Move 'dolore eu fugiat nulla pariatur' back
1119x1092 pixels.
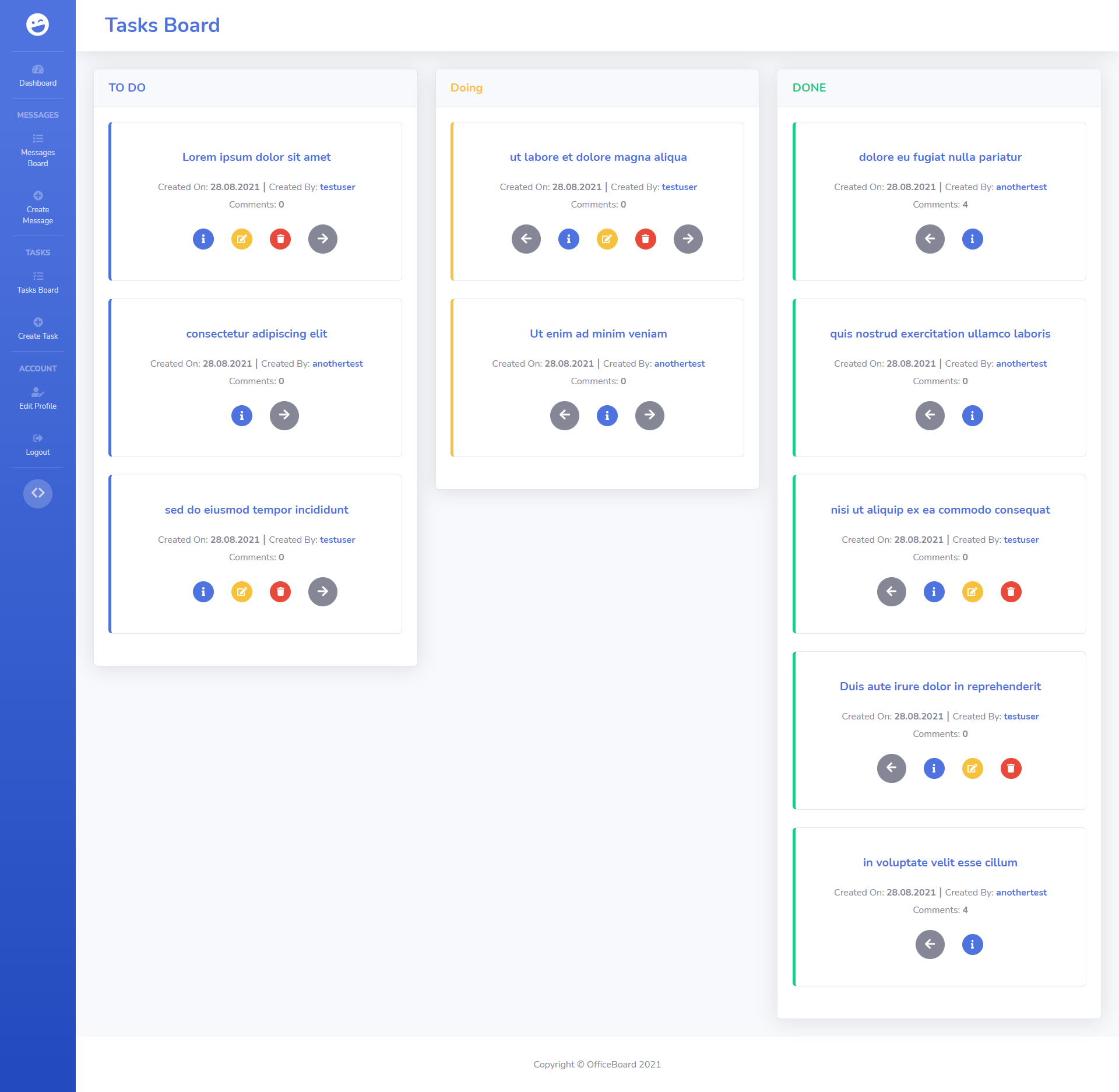point(930,239)
